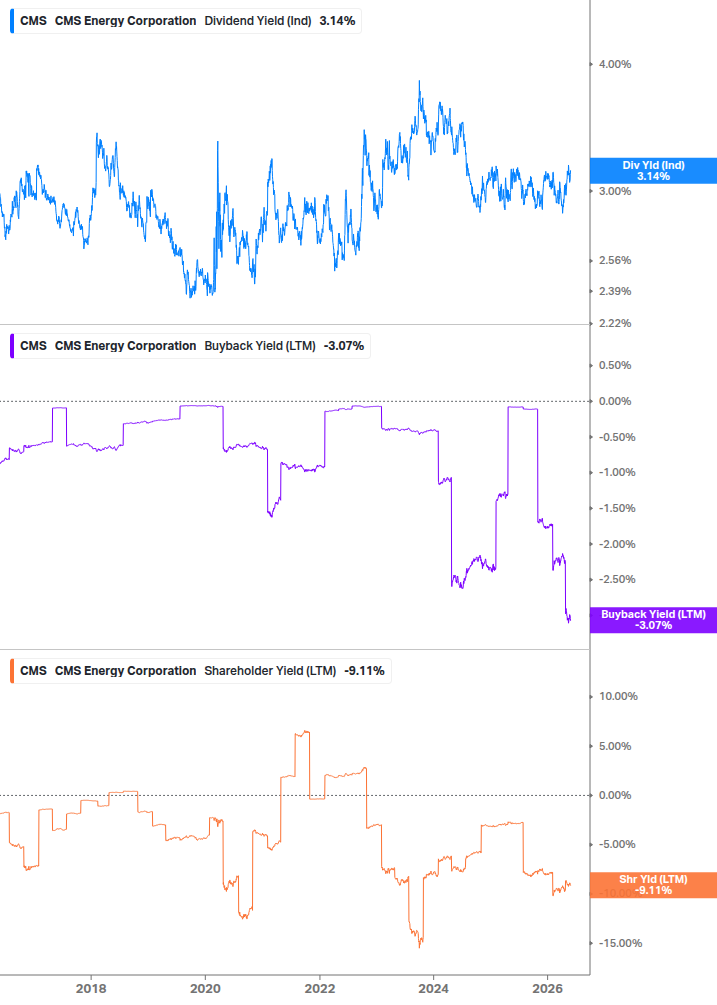Click the 10.00% shareholder yield axis label
The image size is (717, 1005).
[x=618, y=696]
